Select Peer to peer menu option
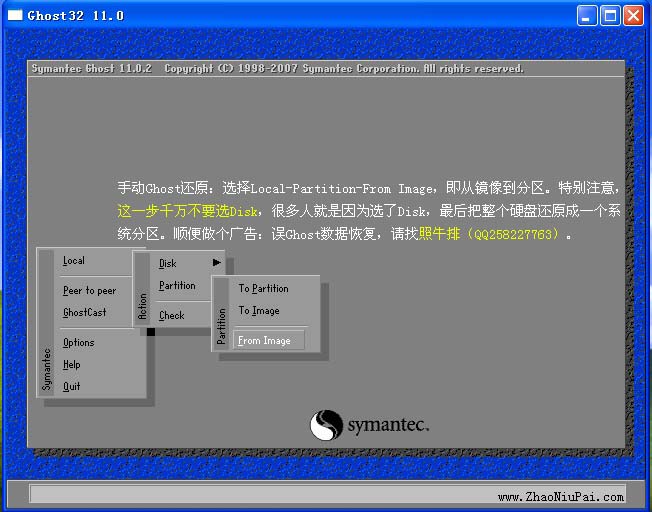This screenshot has width=652, height=512. tap(89, 290)
